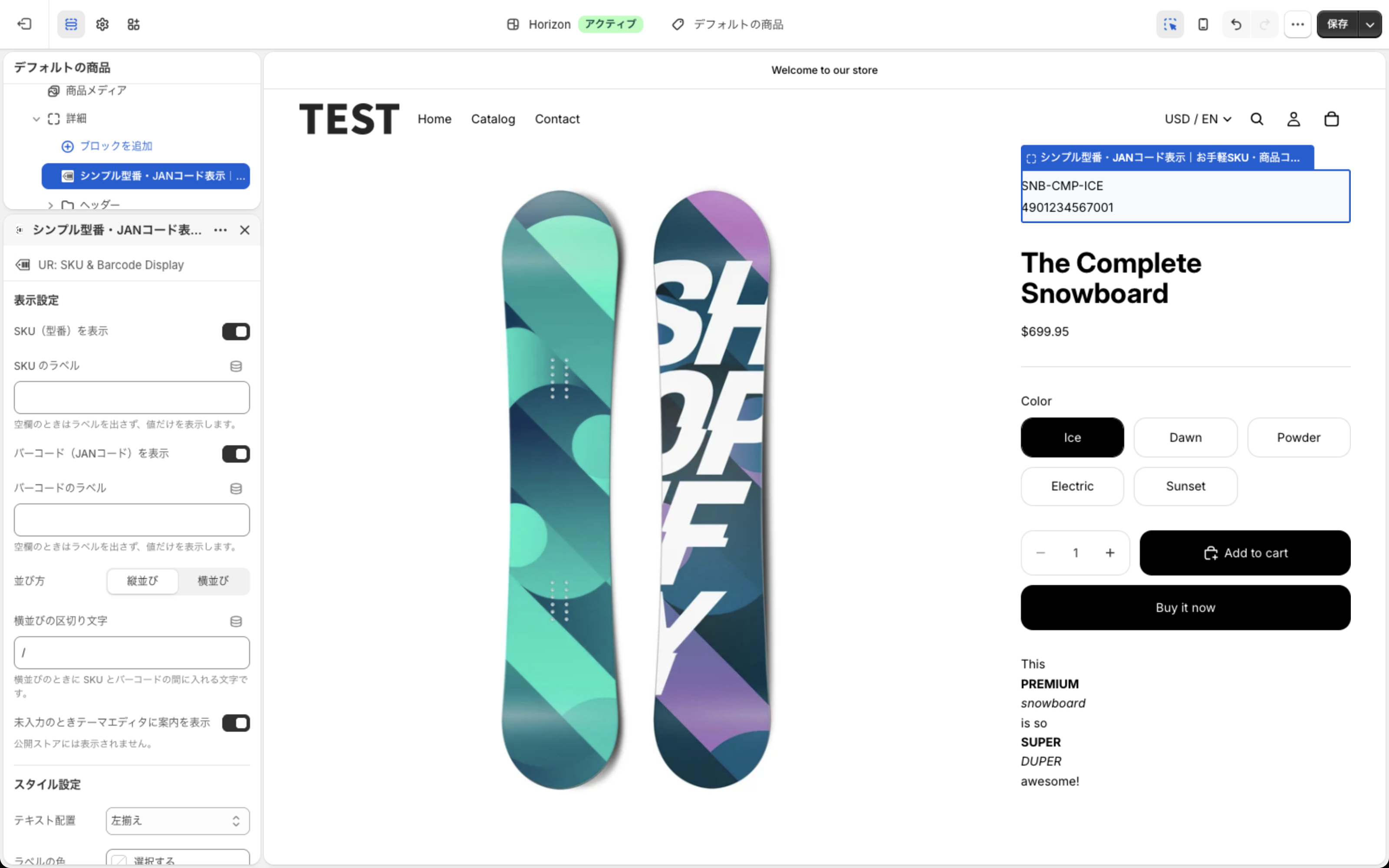This screenshot has width=1389, height=868.
Task: Disable 未入力のときテーマエディタに案内を表示 switch
Action: (236, 723)
